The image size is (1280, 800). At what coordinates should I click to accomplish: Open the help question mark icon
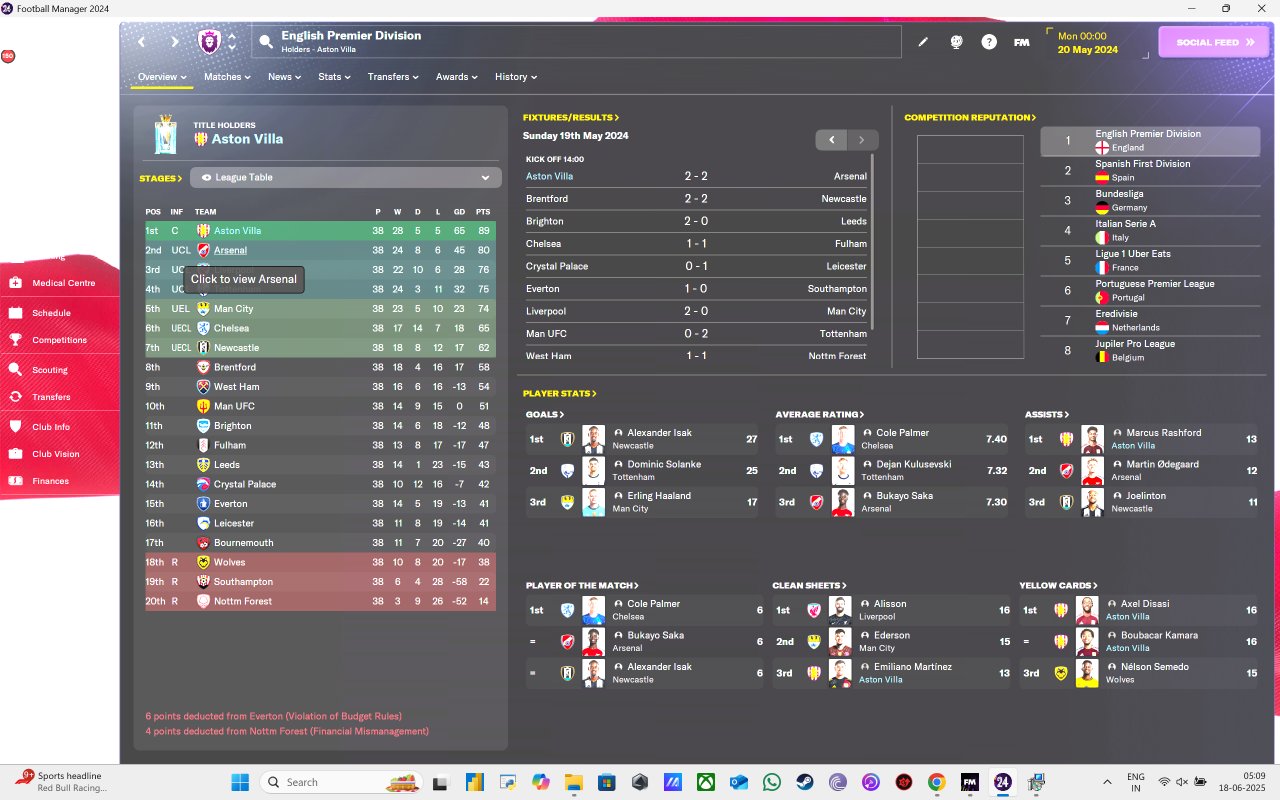tap(989, 42)
